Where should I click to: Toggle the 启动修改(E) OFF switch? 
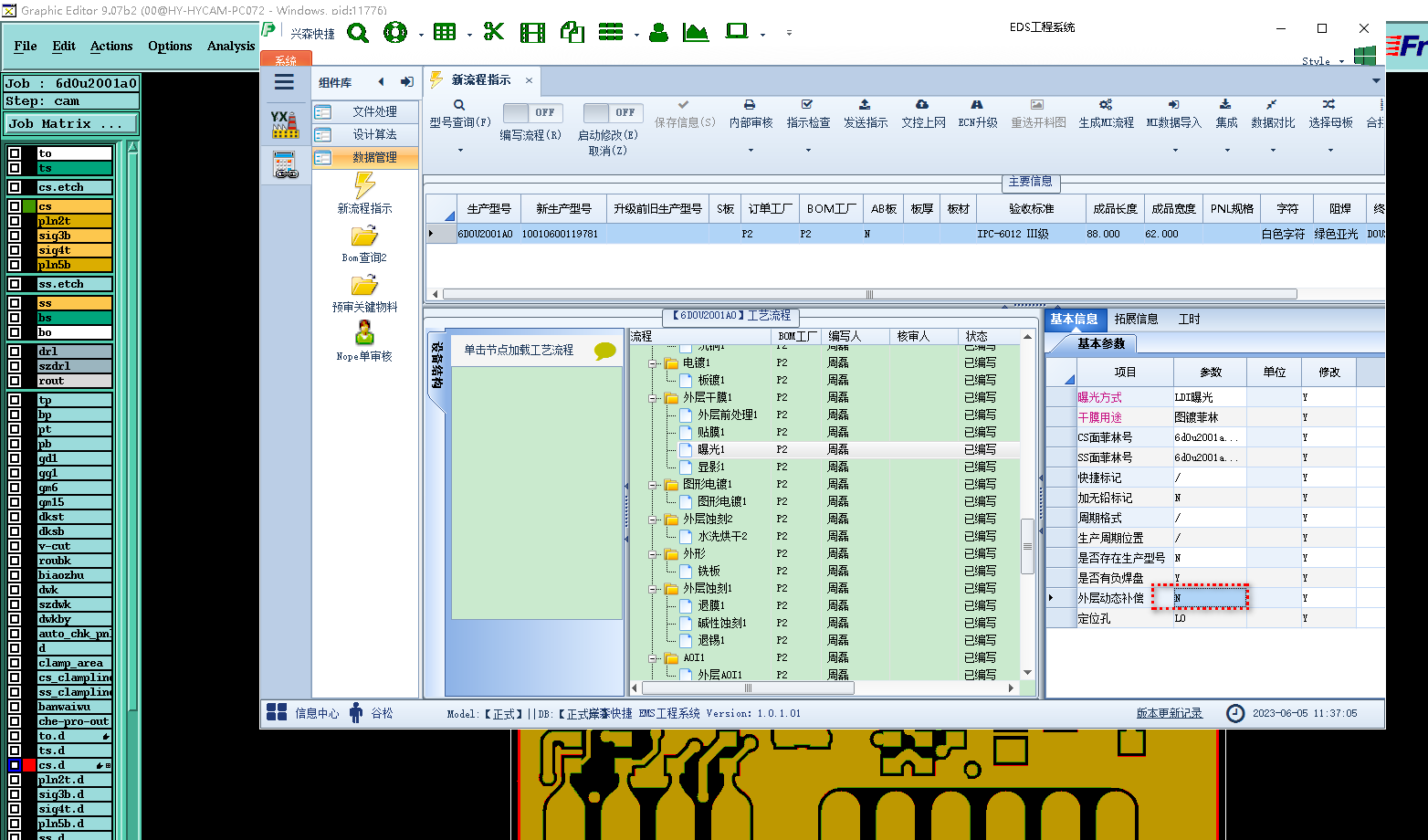612,112
